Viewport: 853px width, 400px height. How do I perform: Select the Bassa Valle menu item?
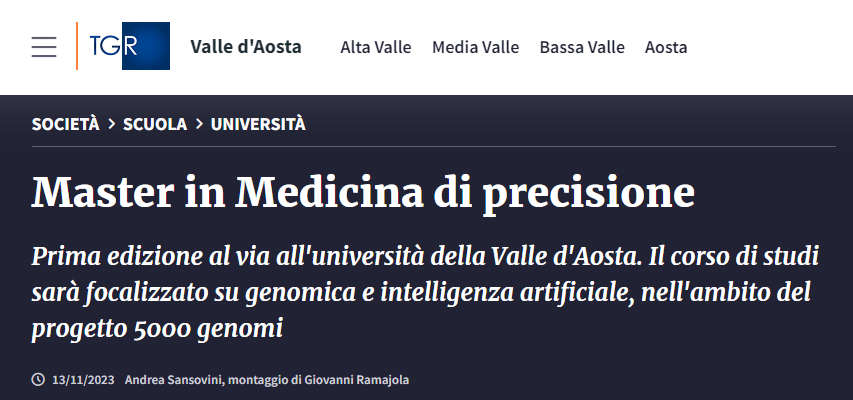pos(582,47)
